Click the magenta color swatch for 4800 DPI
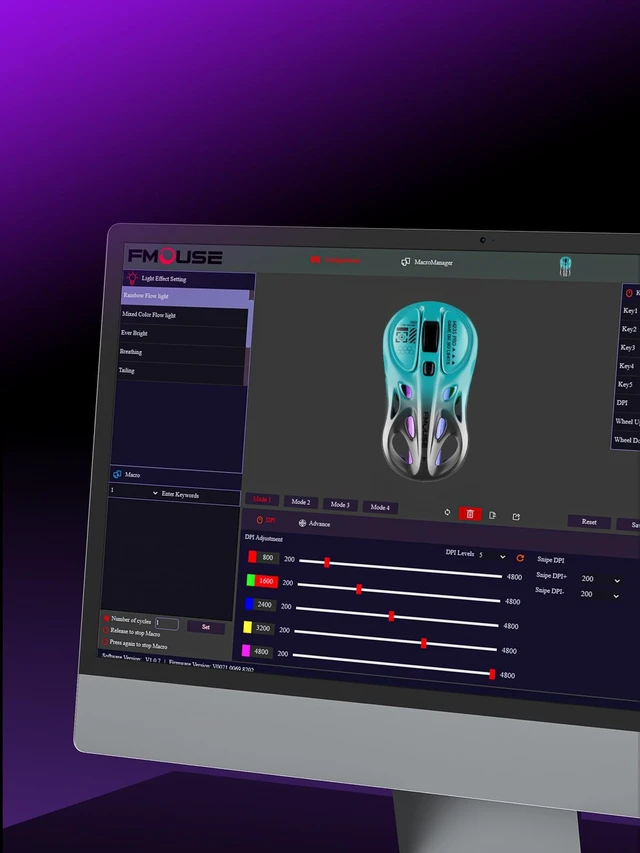Image resolution: width=640 pixels, height=853 pixels. click(245, 650)
